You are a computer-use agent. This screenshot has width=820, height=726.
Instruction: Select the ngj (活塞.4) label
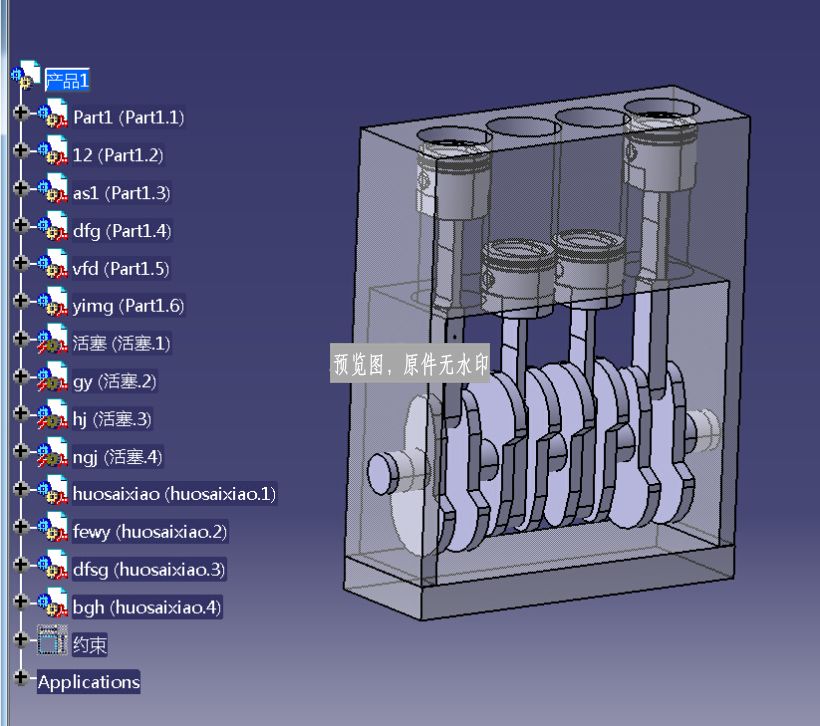pos(118,457)
